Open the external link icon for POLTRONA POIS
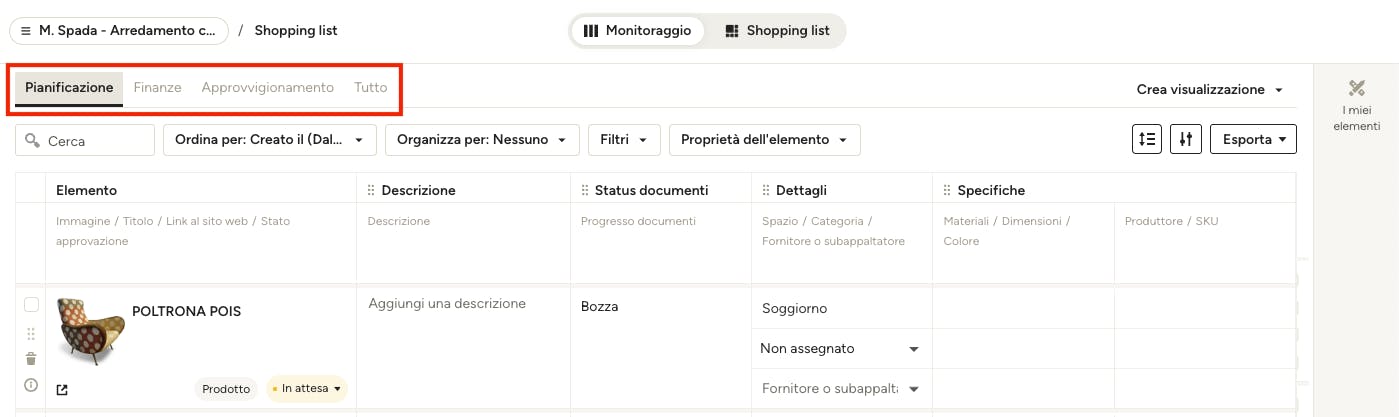The image size is (1399, 417). point(62,389)
